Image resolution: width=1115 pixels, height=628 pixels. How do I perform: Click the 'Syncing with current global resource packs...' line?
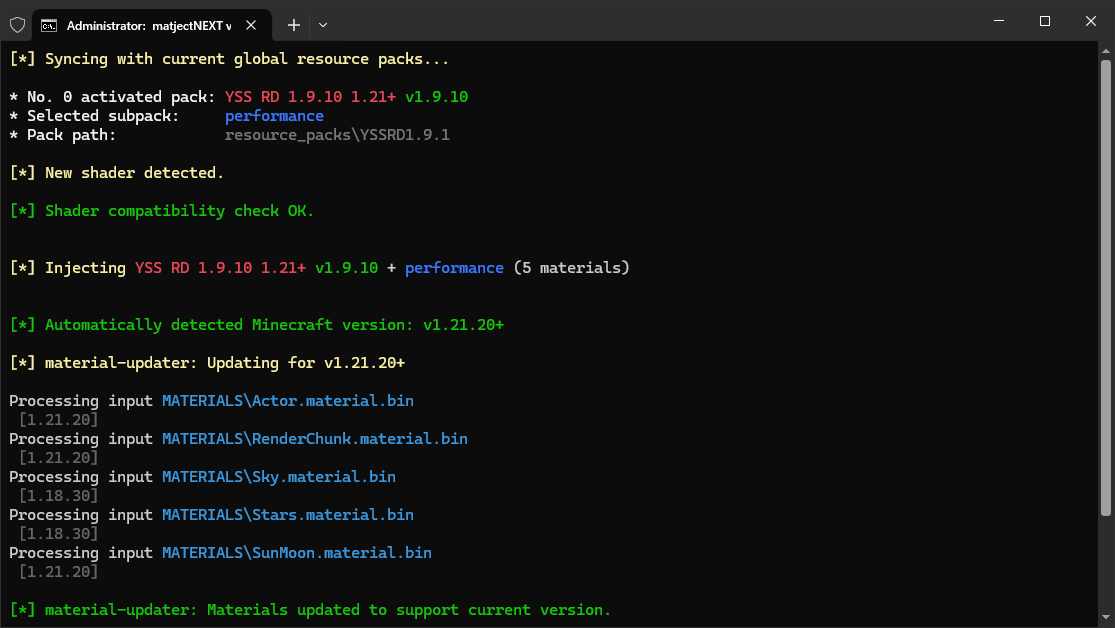point(229,59)
